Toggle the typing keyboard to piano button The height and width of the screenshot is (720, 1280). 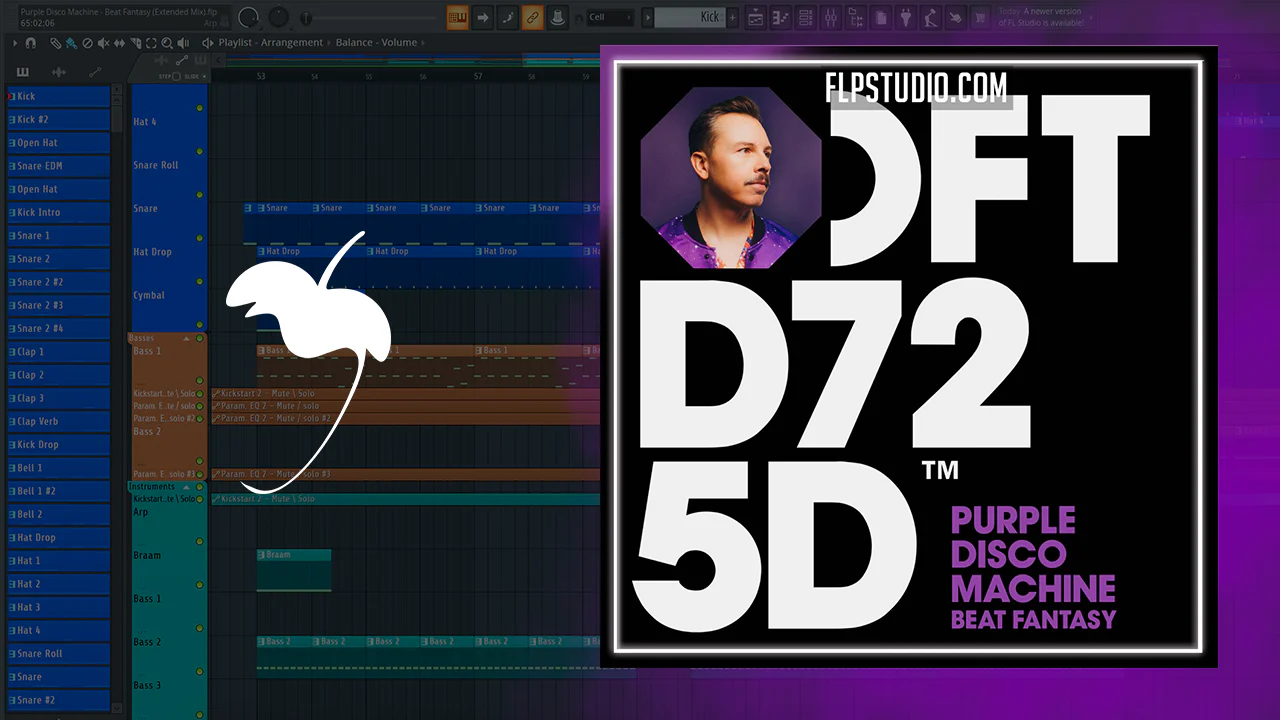[458, 17]
